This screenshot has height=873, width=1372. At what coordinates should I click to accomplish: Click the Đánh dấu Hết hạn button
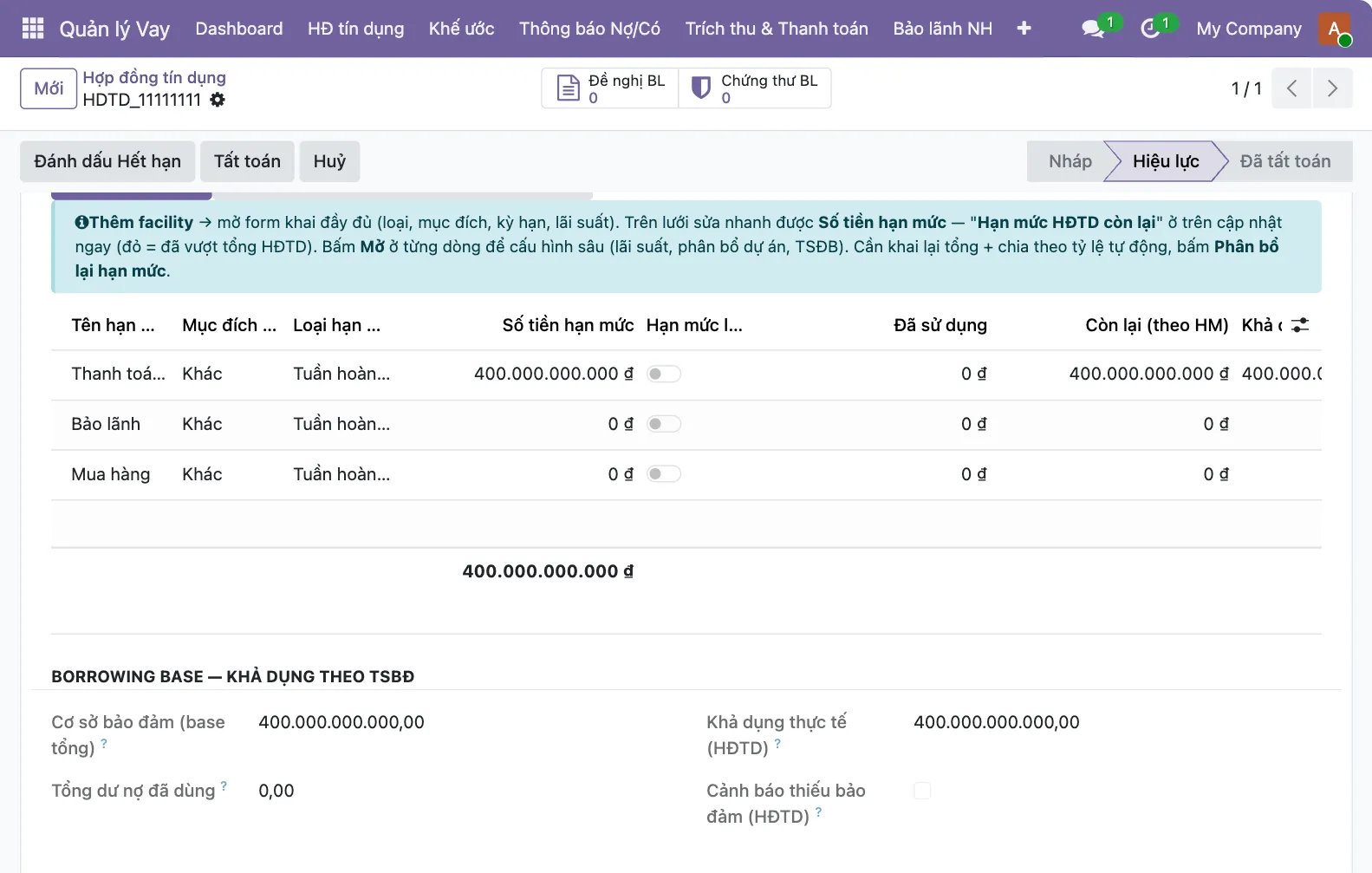point(107,161)
